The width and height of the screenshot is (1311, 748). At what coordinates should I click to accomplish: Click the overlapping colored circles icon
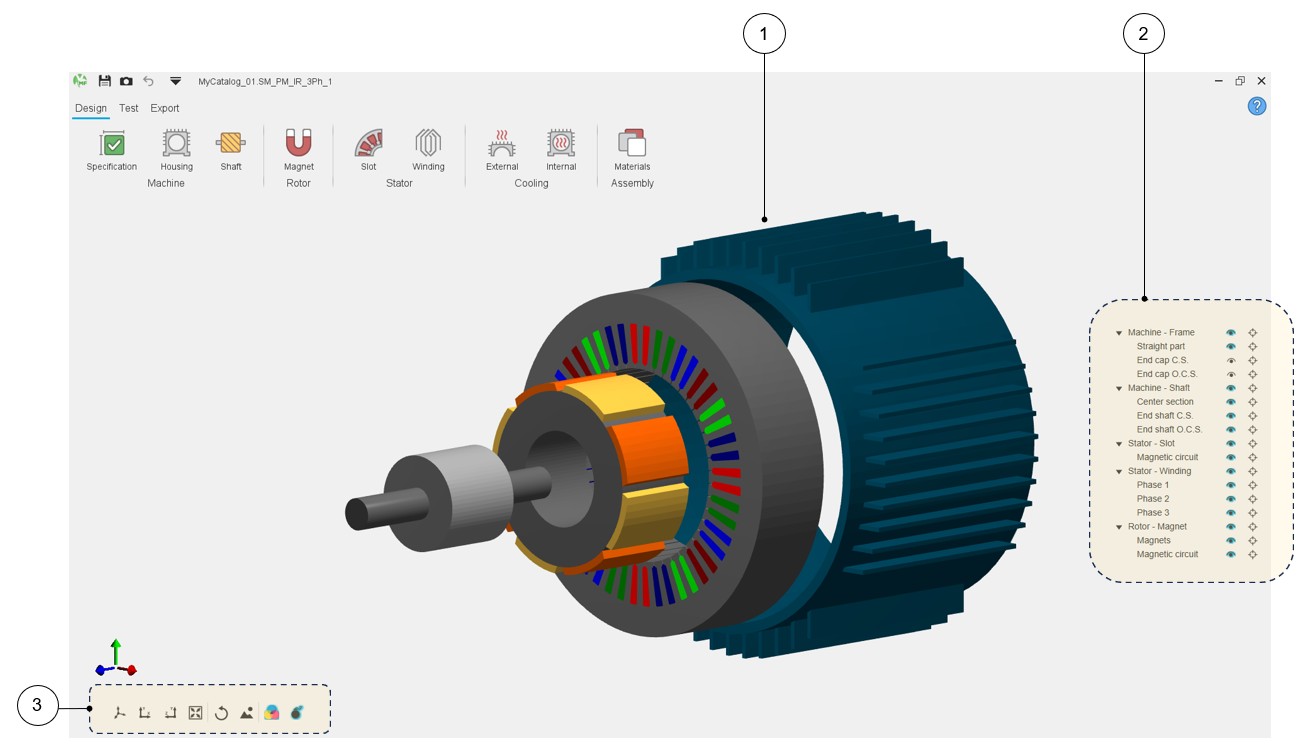click(x=272, y=713)
